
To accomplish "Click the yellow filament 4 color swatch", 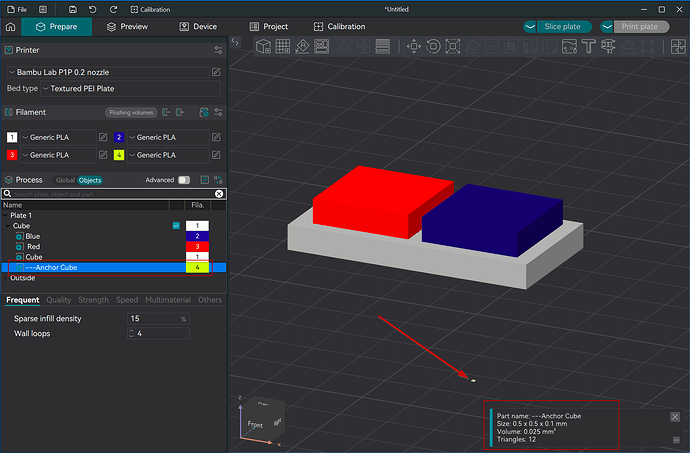I will [119, 155].
